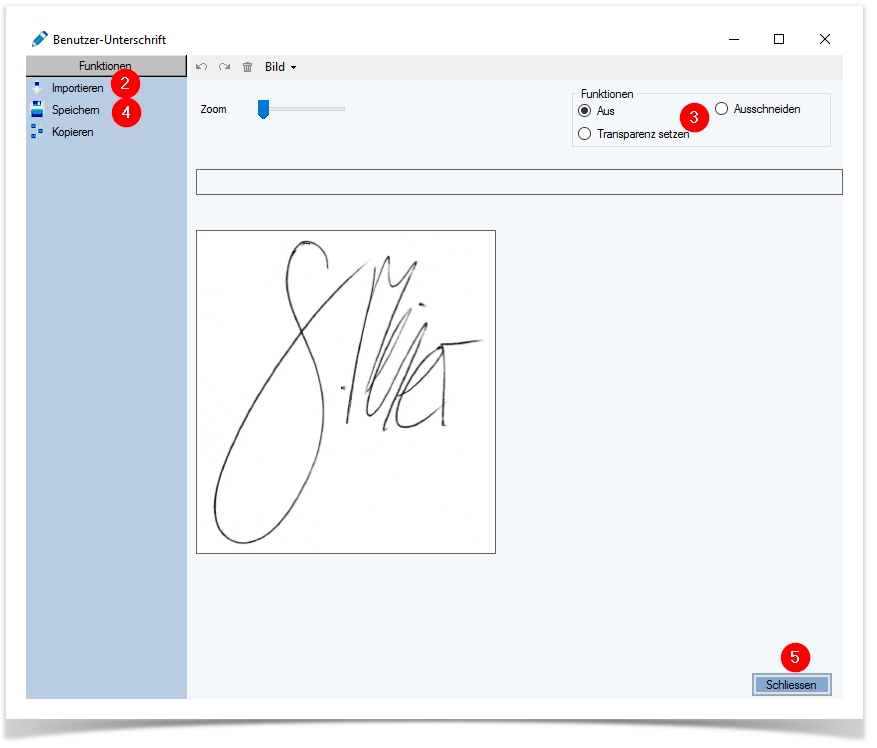
Task: Click the signature image preview
Action: tap(346, 392)
